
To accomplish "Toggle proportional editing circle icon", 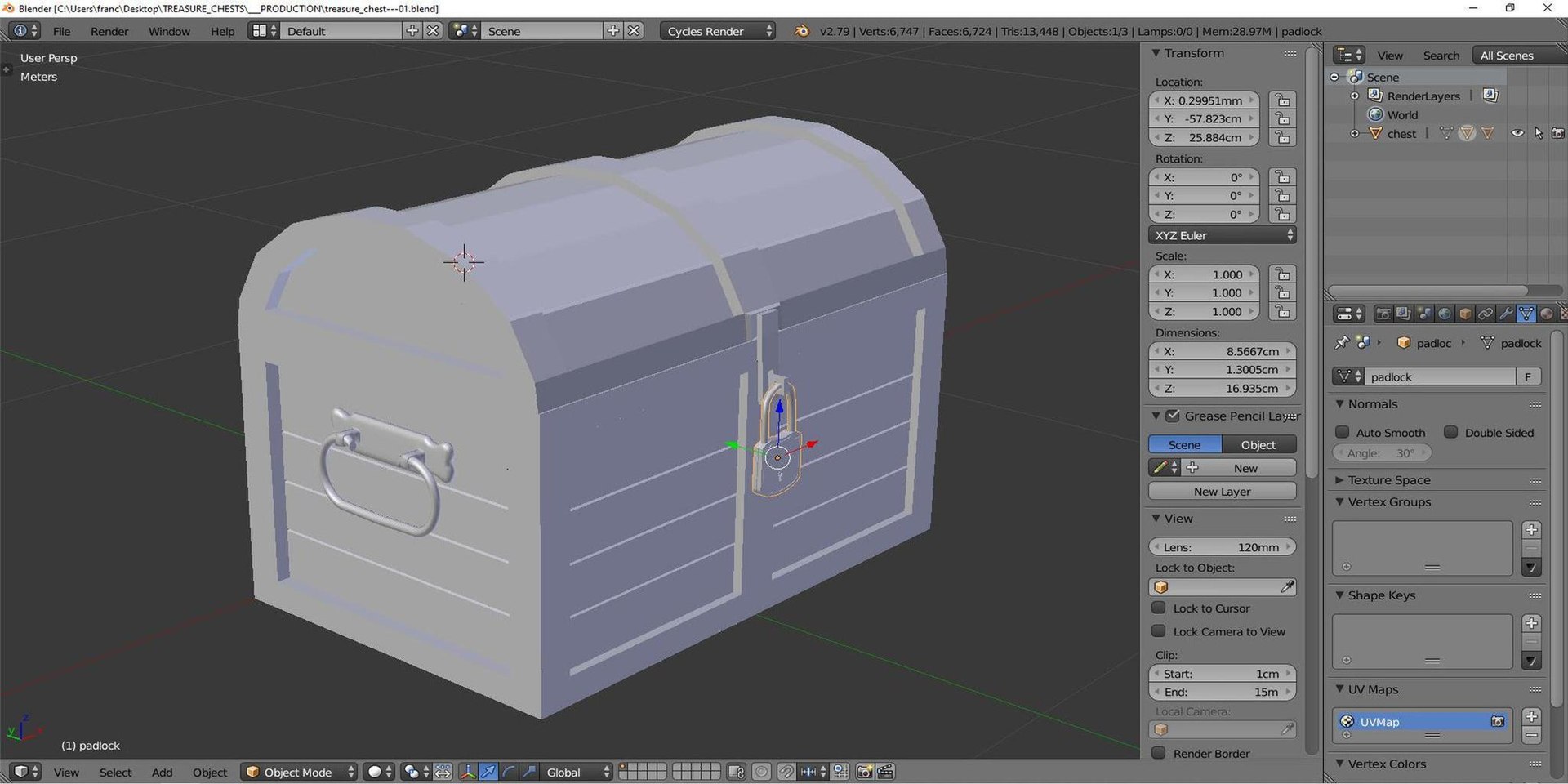I will coord(761,772).
